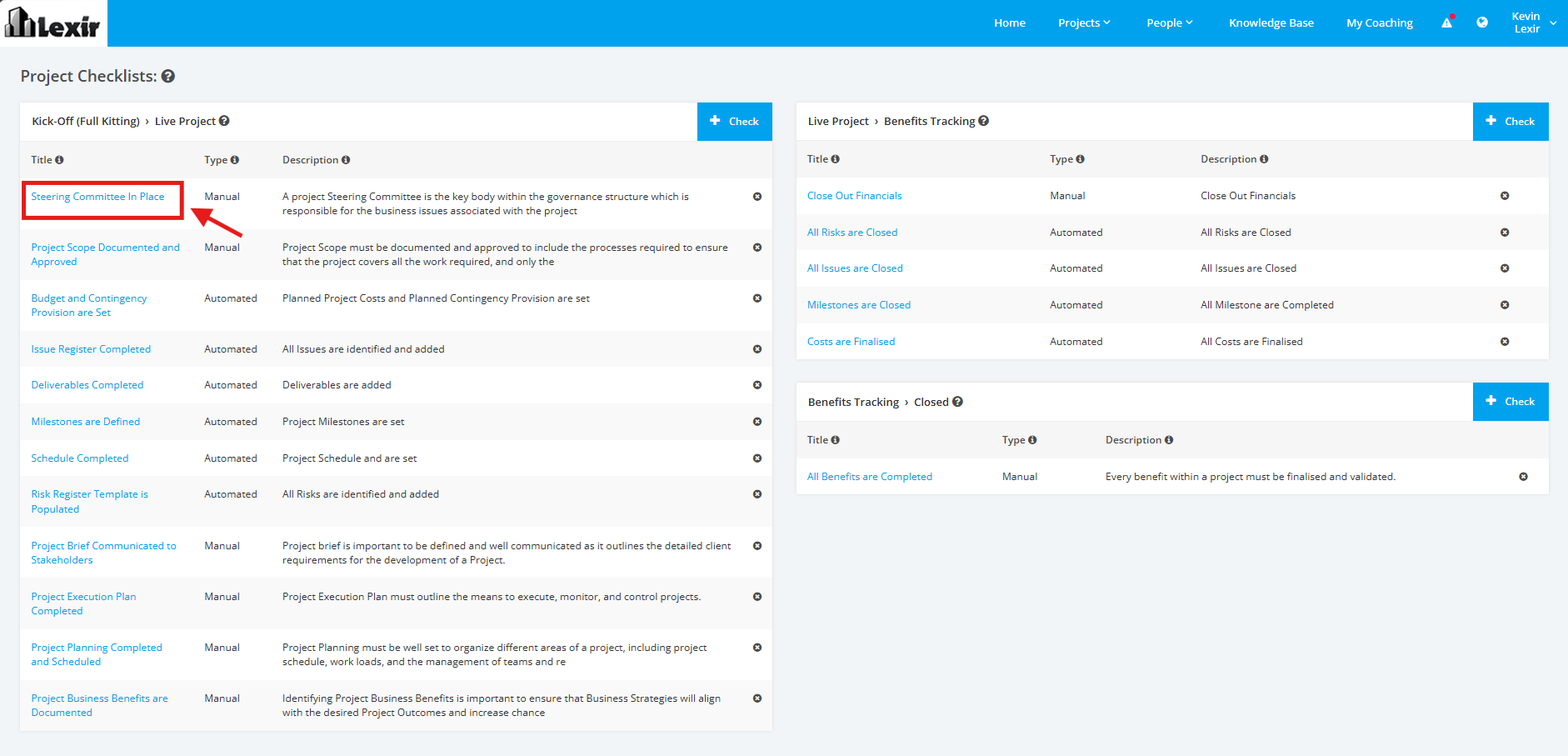Open Project Planning Completed and Scheduled link
Screen dimensions: 1568x756
click(x=97, y=654)
